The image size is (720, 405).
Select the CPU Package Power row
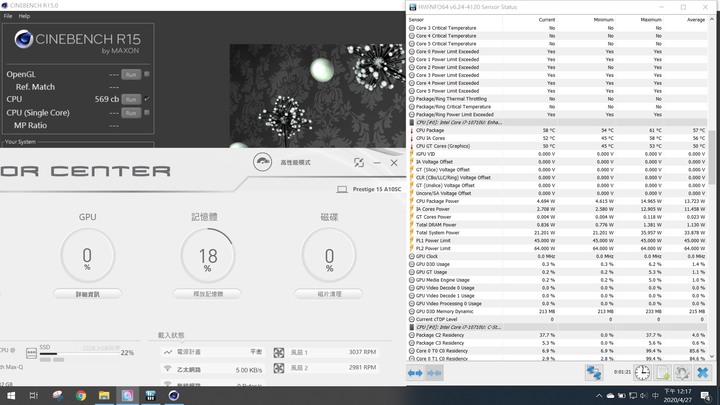557,201
